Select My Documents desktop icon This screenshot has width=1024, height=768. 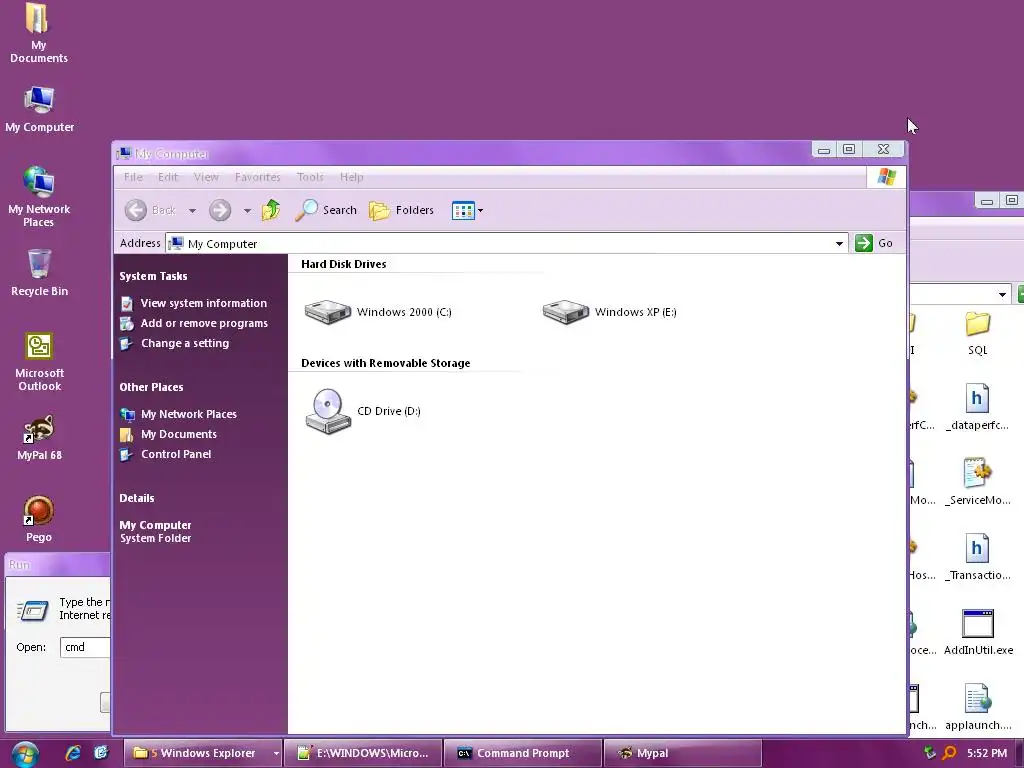39,33
